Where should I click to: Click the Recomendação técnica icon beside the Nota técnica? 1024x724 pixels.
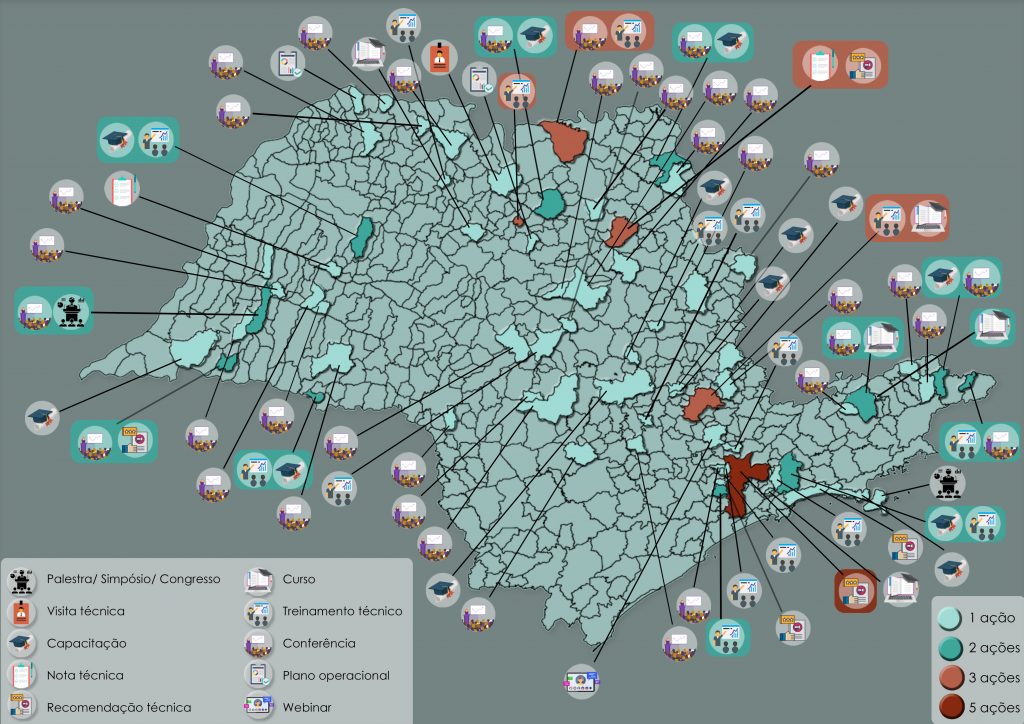863,65
